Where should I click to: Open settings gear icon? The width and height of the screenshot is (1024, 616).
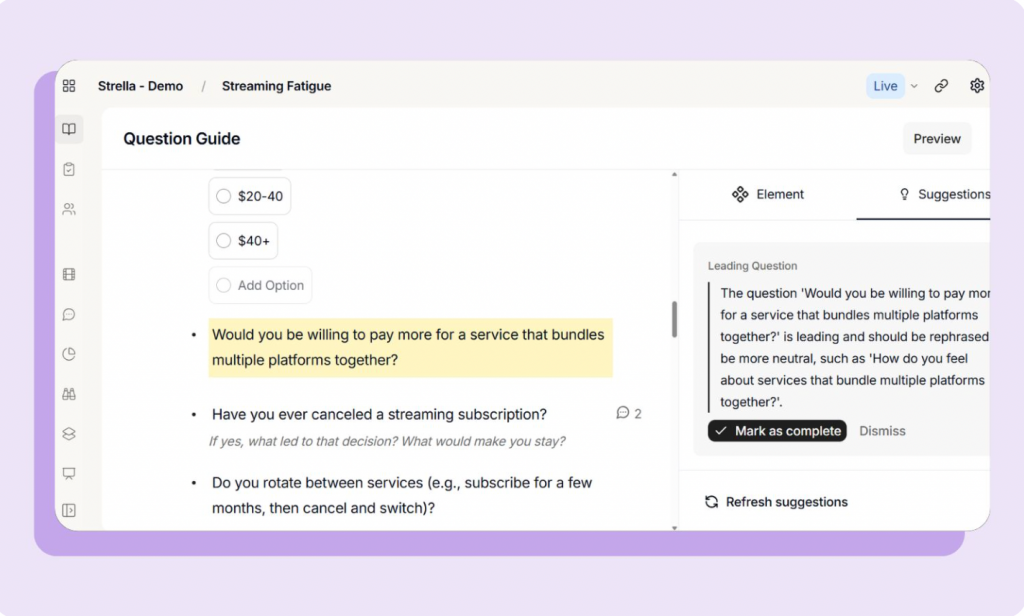click(977, 86)
